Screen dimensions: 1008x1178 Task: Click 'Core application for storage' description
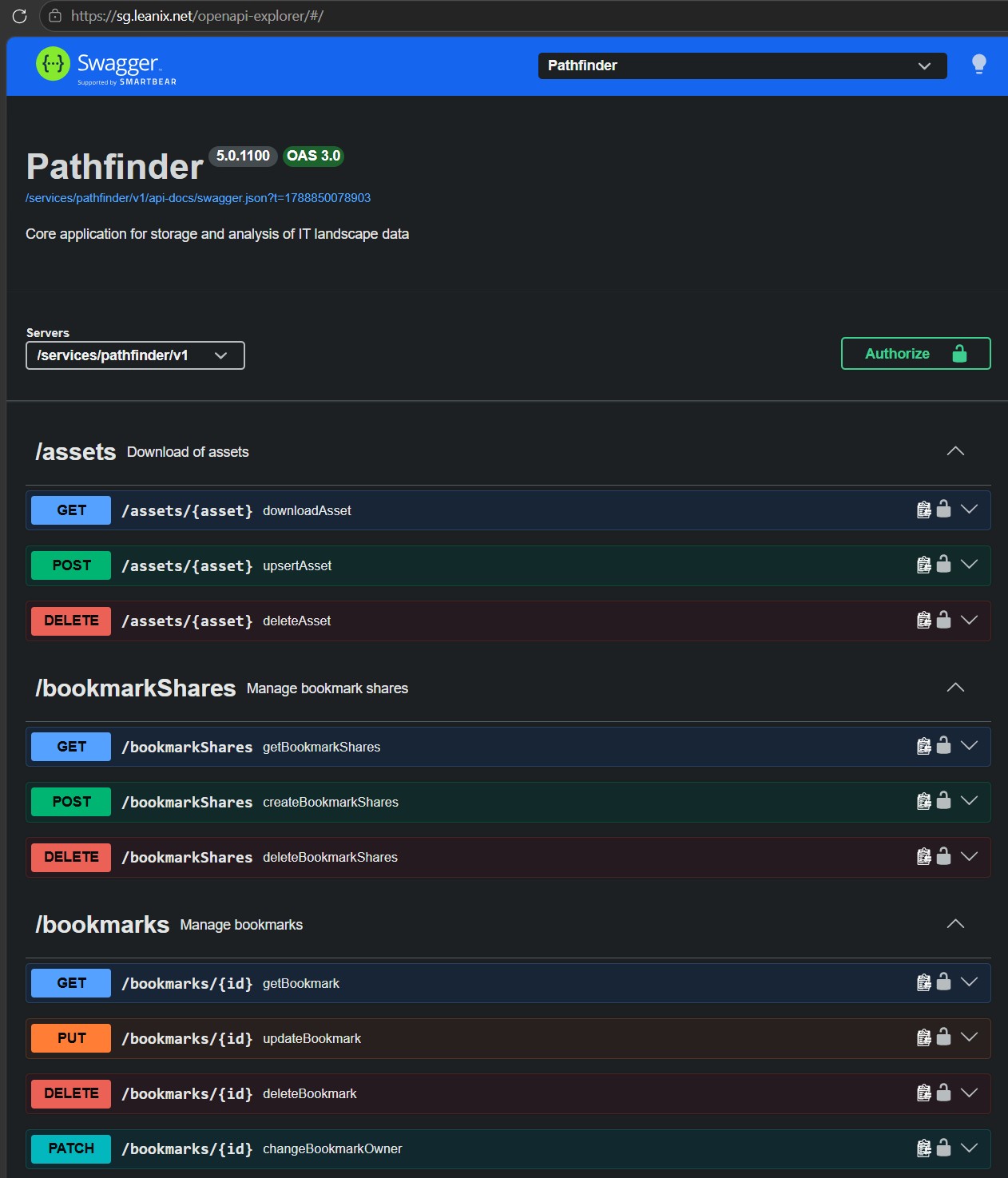pos(217,234)
